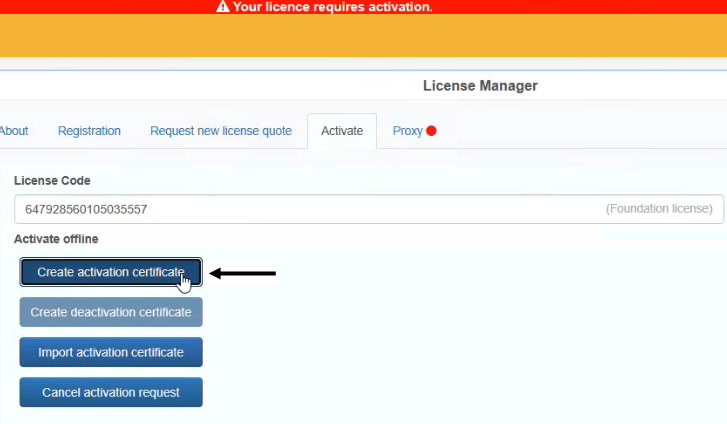Click the License Manager heading
The height and width of the screenshot is (424, 727).
coord(480,86)
